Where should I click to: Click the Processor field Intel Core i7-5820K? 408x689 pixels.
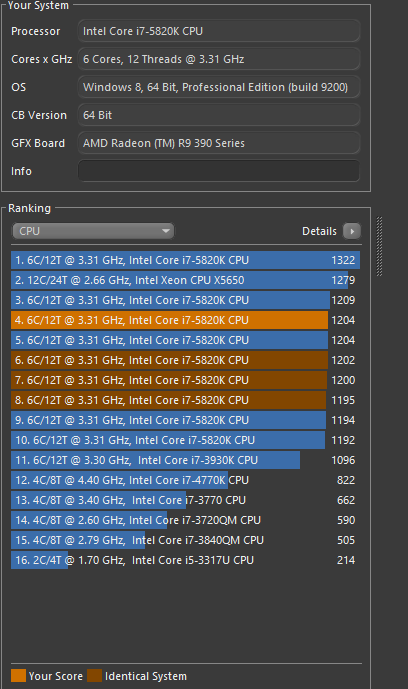coord(219,31)
